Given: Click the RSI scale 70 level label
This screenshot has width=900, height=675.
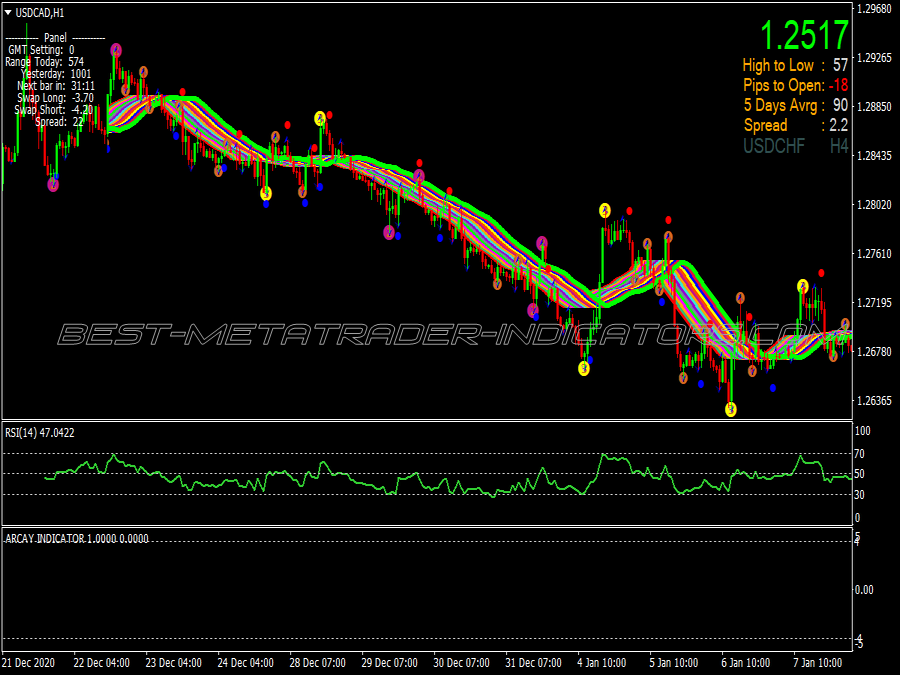Looking at the screenshot, I should (x=860, y=454).
